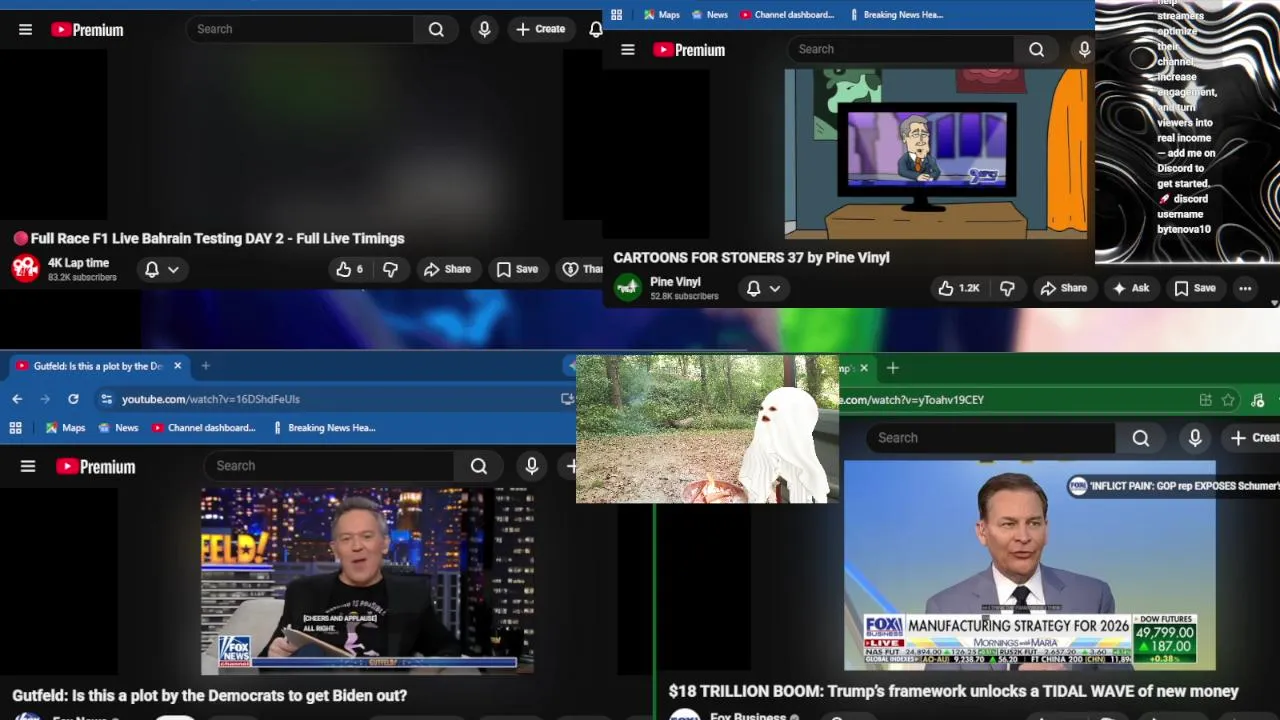Viewport: 1280px width, 720px height.
Task: Open Breaking News bookmark in Pine Vinyl window
Action: coord(895,15)
